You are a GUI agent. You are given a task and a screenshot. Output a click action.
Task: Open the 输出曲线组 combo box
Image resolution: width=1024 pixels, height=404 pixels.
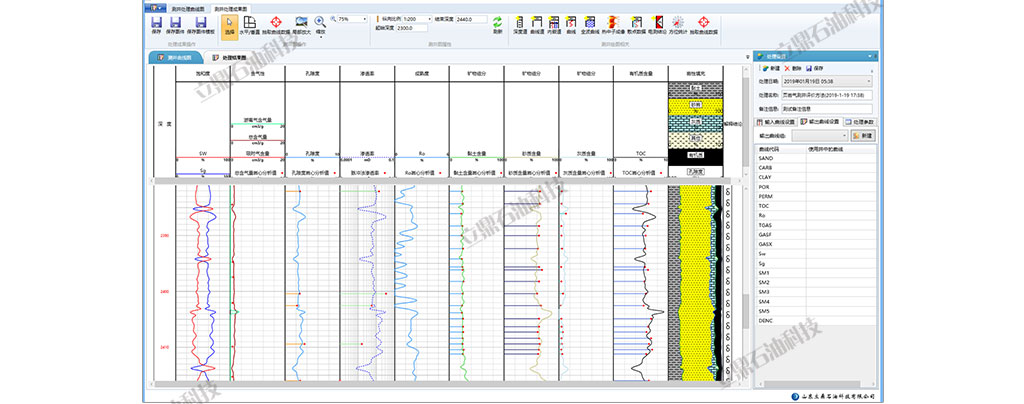819,135
